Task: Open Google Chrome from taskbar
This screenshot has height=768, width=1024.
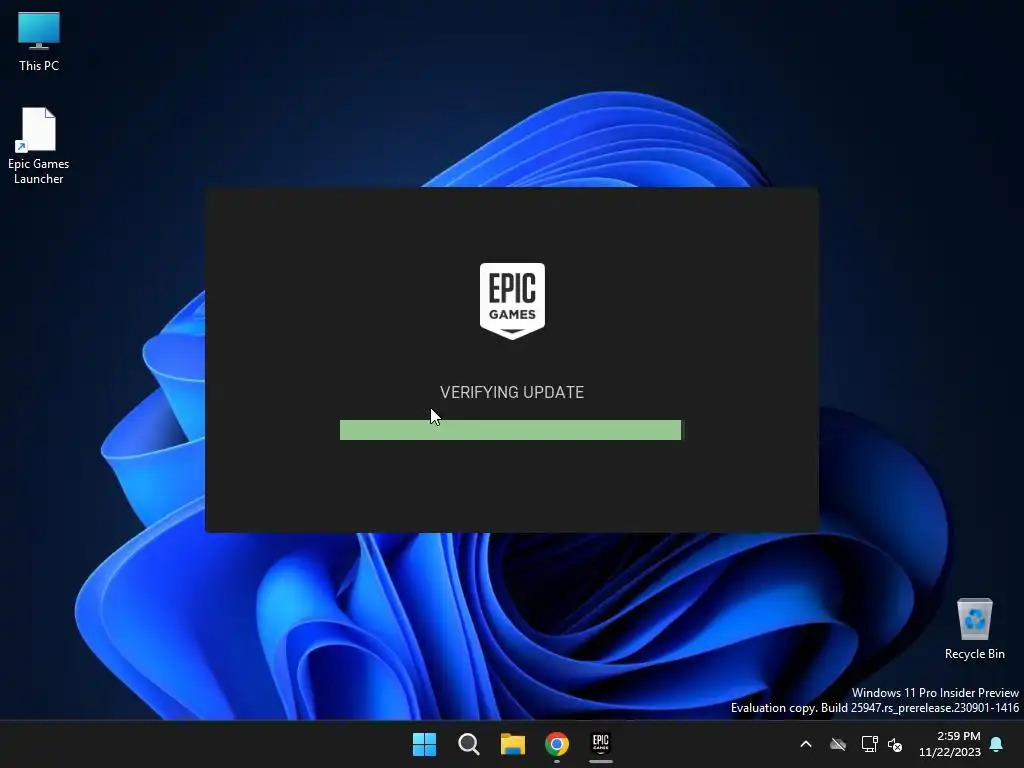Action: click(557, 744)
